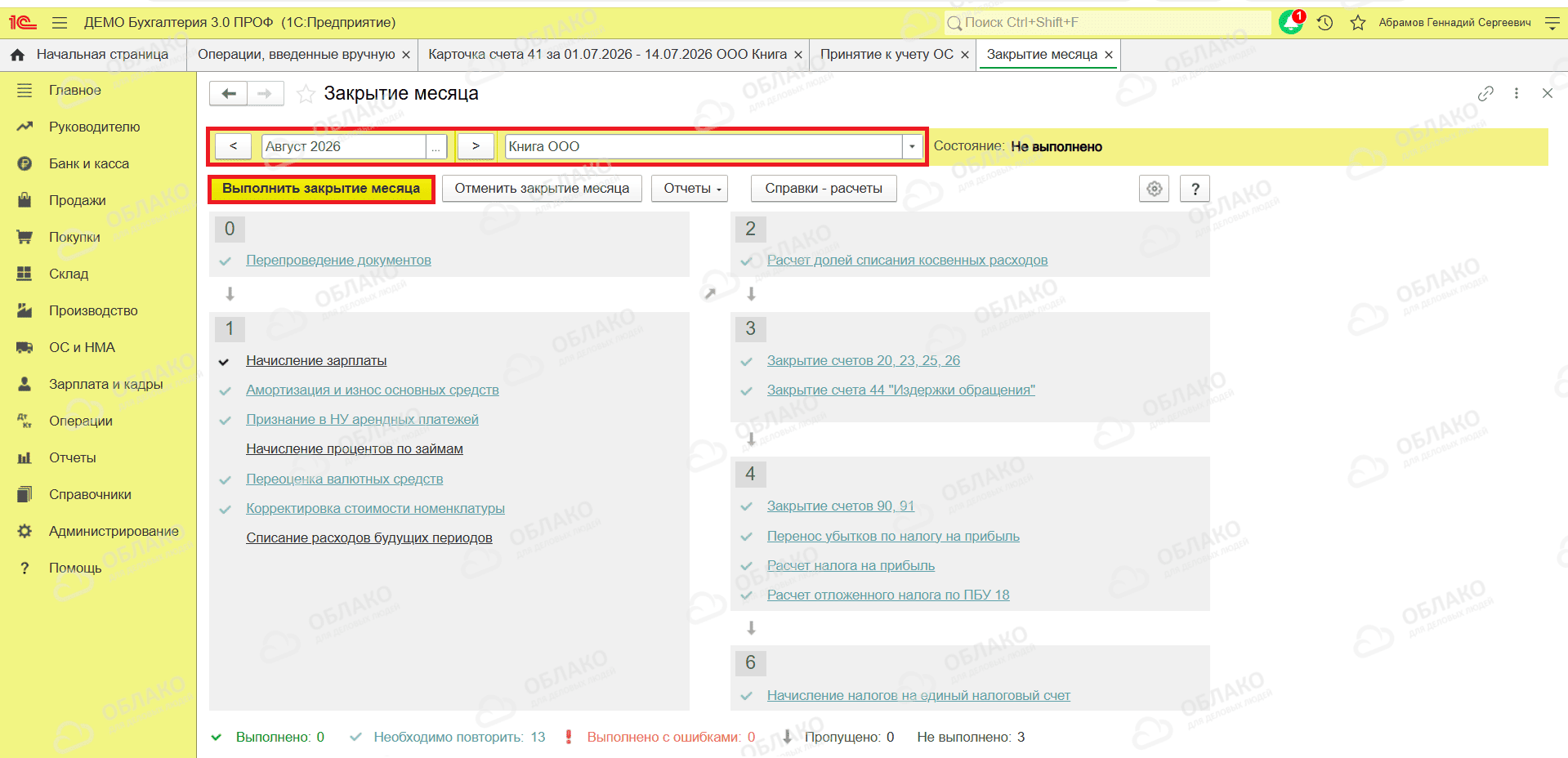Select previous month with < button
This screenshot has height=758, width=1568.
tap(233, 146)
